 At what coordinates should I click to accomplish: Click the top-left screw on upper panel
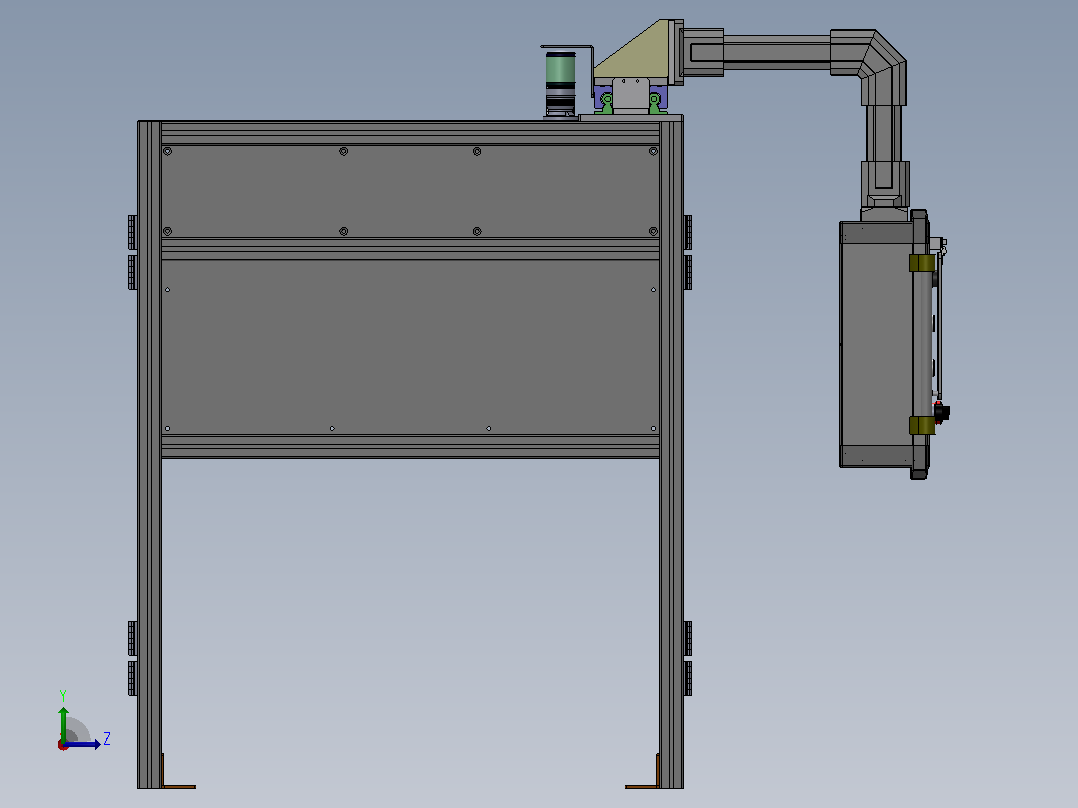coord(168,151)
